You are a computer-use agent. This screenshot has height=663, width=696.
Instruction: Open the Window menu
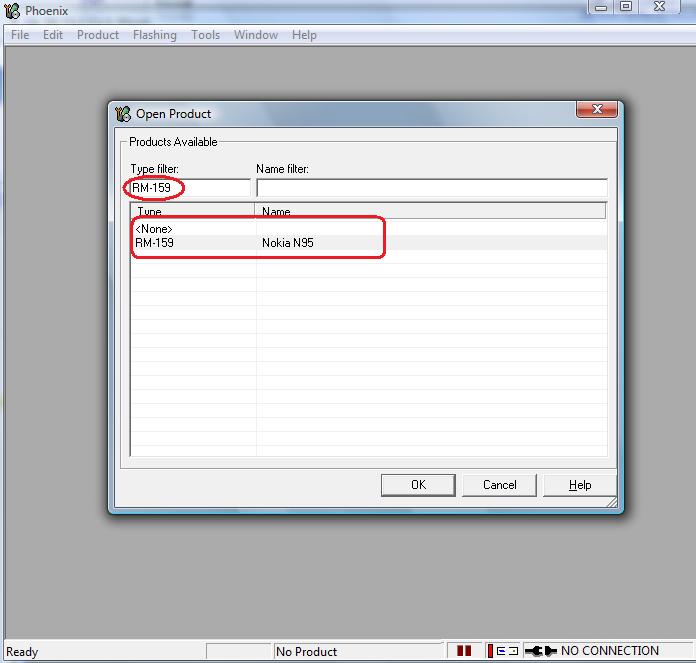256,35
